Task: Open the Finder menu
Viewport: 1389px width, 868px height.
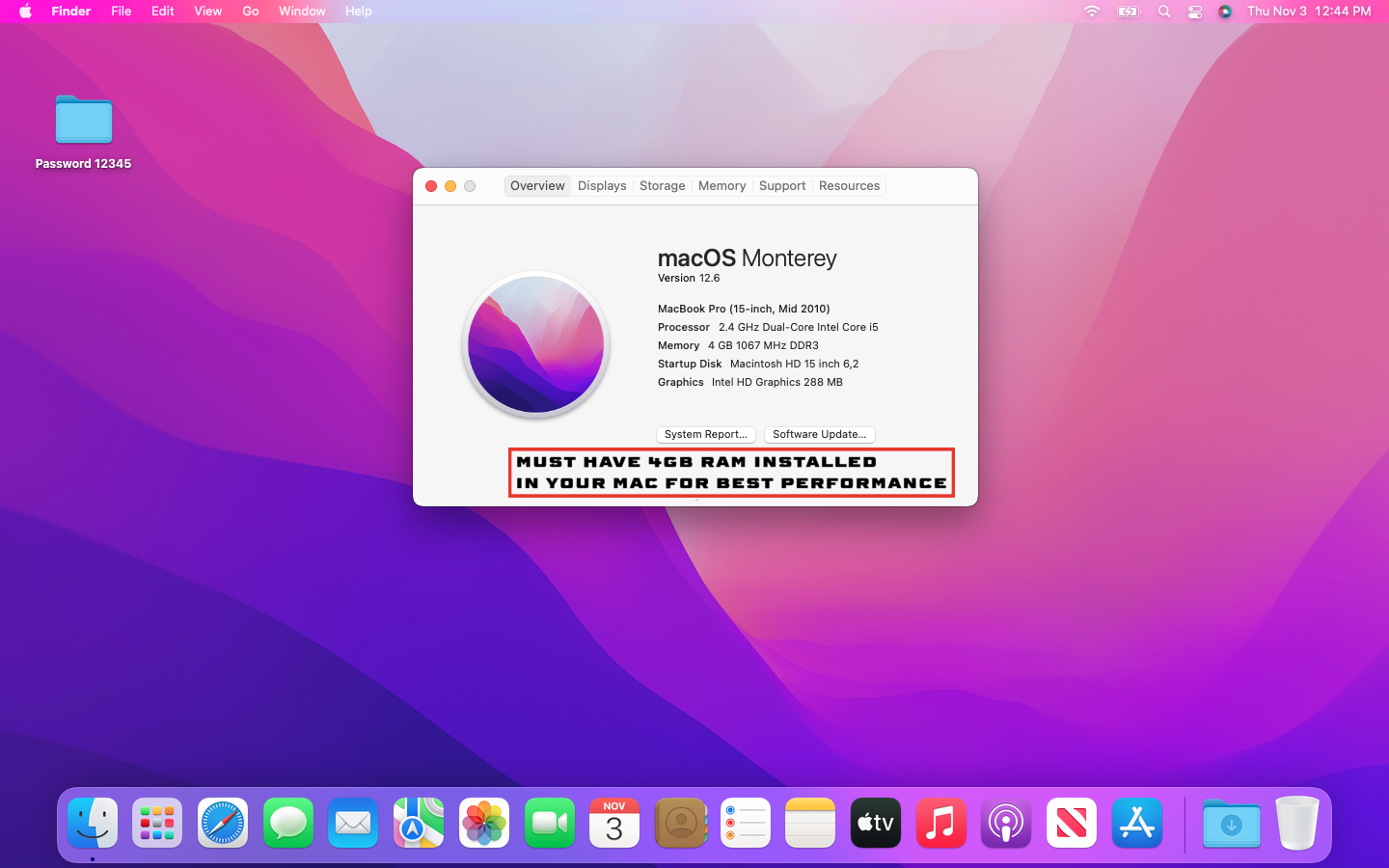Action: coord(71,12)
